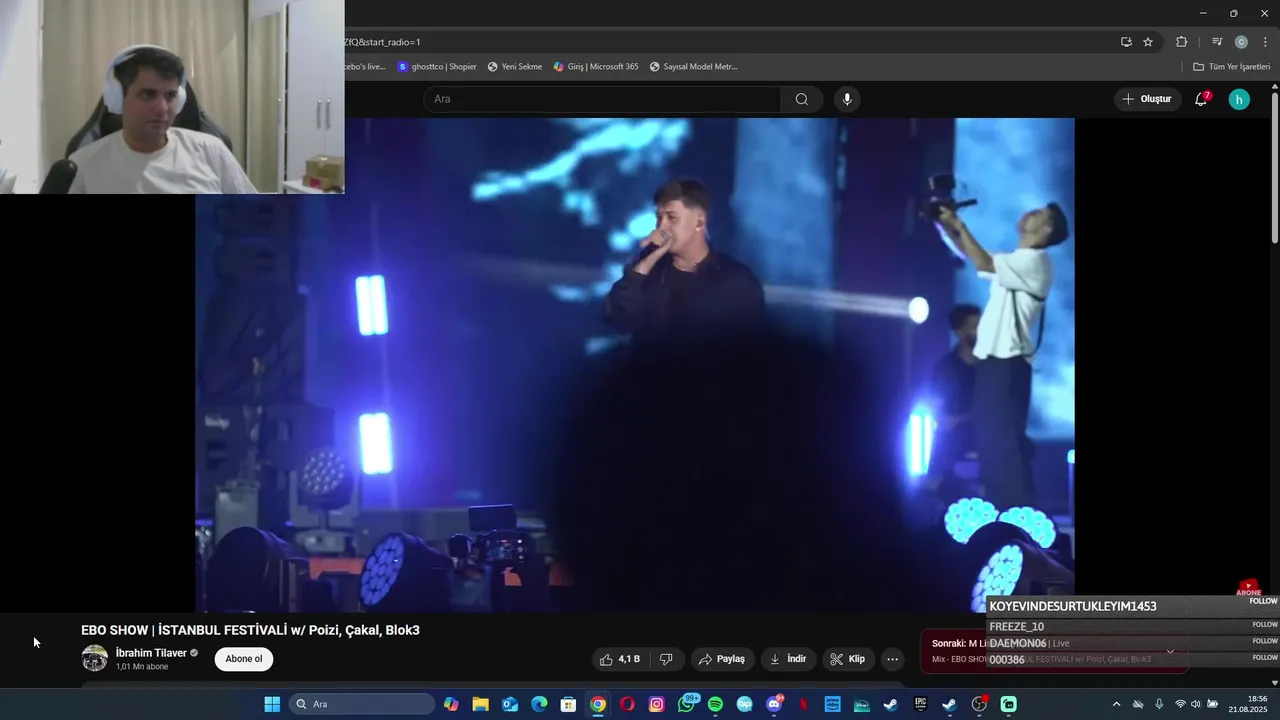Open the Sayısal Model Metr... bookmark
The image size is (1280, 720).
(693, 67)
